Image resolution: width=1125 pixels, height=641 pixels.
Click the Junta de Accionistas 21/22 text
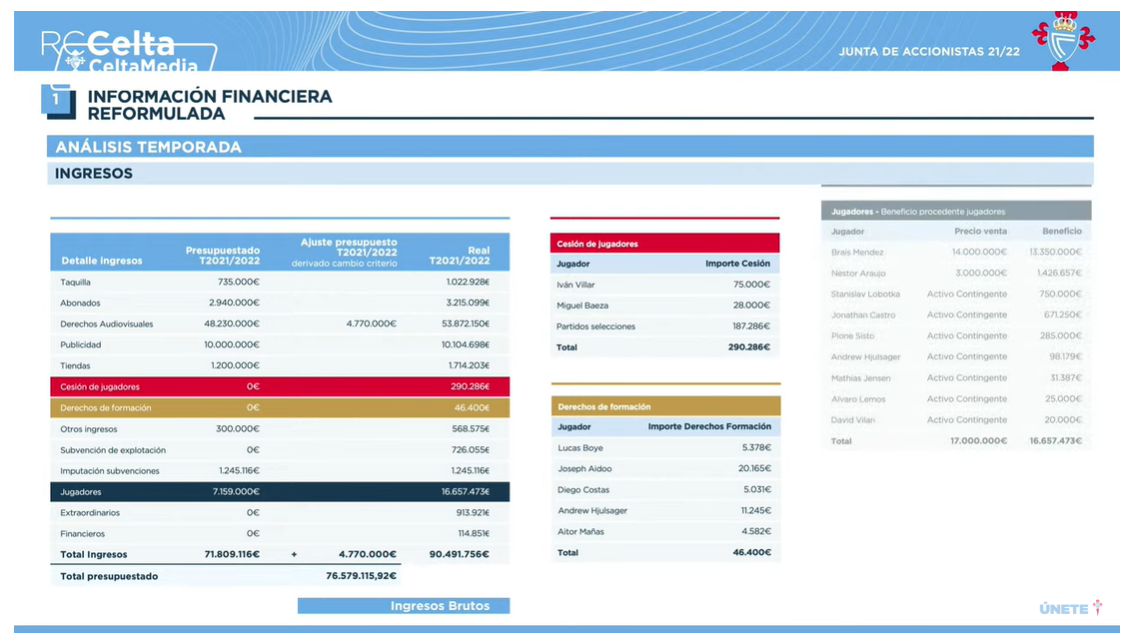tap(929, 51)
